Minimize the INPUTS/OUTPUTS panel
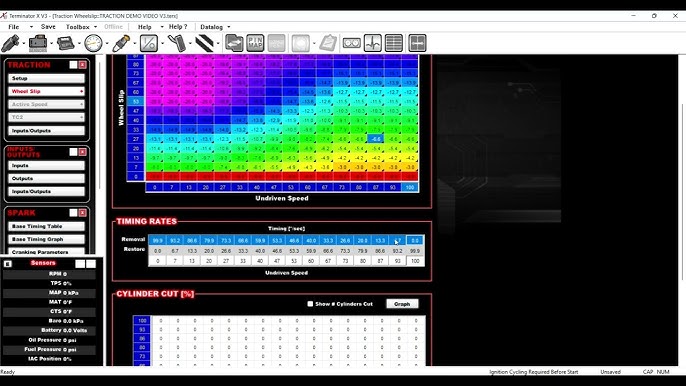The width and height of the screenshot is (686, 386). pos(74,152)
